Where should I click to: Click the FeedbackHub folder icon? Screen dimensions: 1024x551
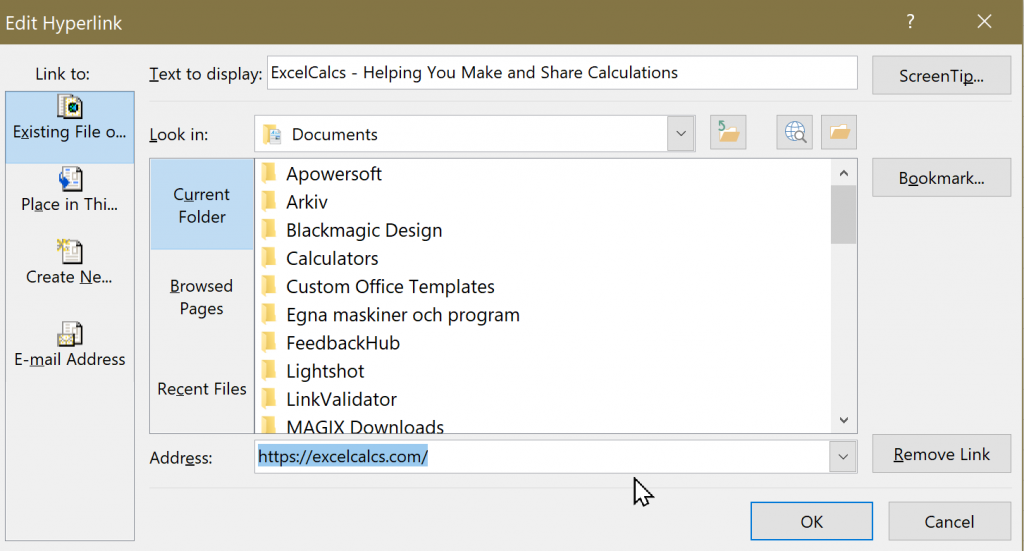tap(268, 343)
